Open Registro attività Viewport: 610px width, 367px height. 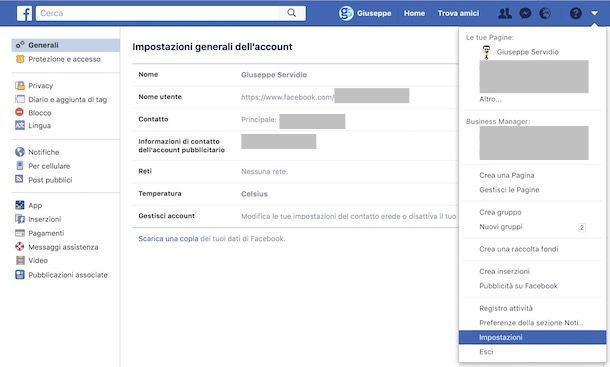[x=506, y=308]
